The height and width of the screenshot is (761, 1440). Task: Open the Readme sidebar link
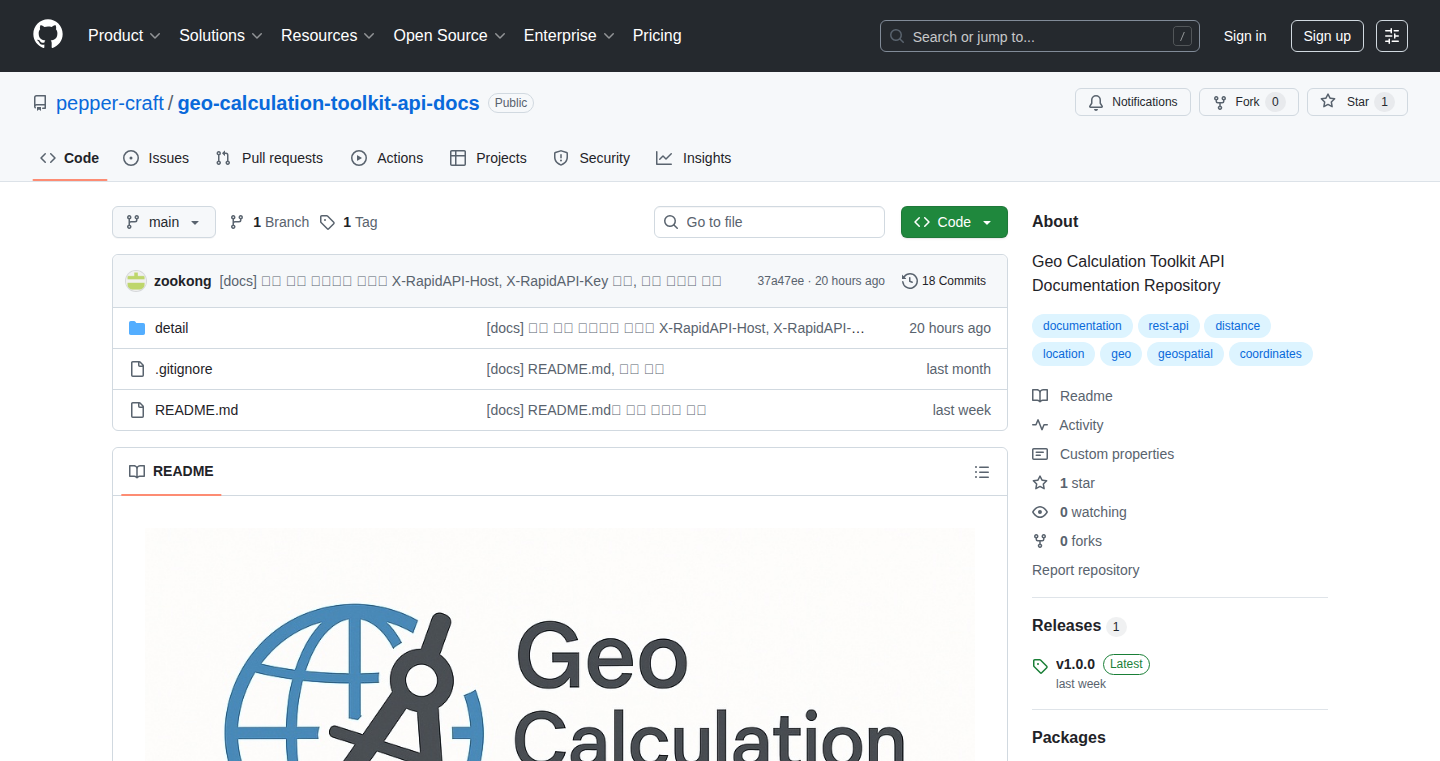[1073, 396]
